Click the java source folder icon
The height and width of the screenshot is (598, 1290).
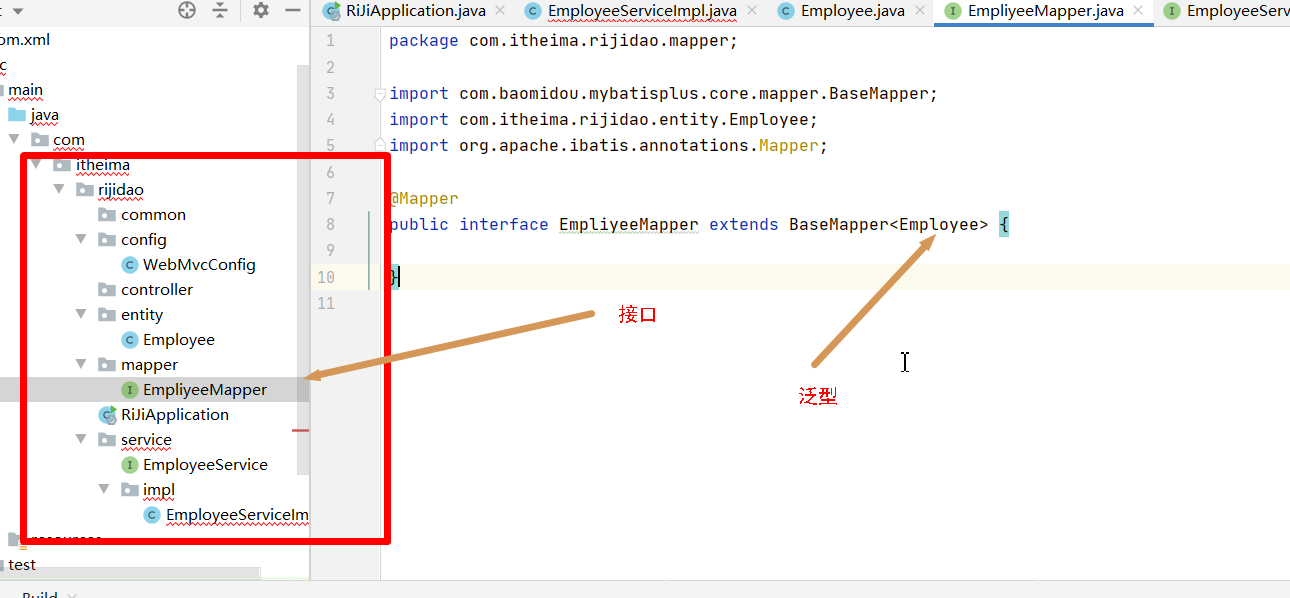click(x=17, y=114)
